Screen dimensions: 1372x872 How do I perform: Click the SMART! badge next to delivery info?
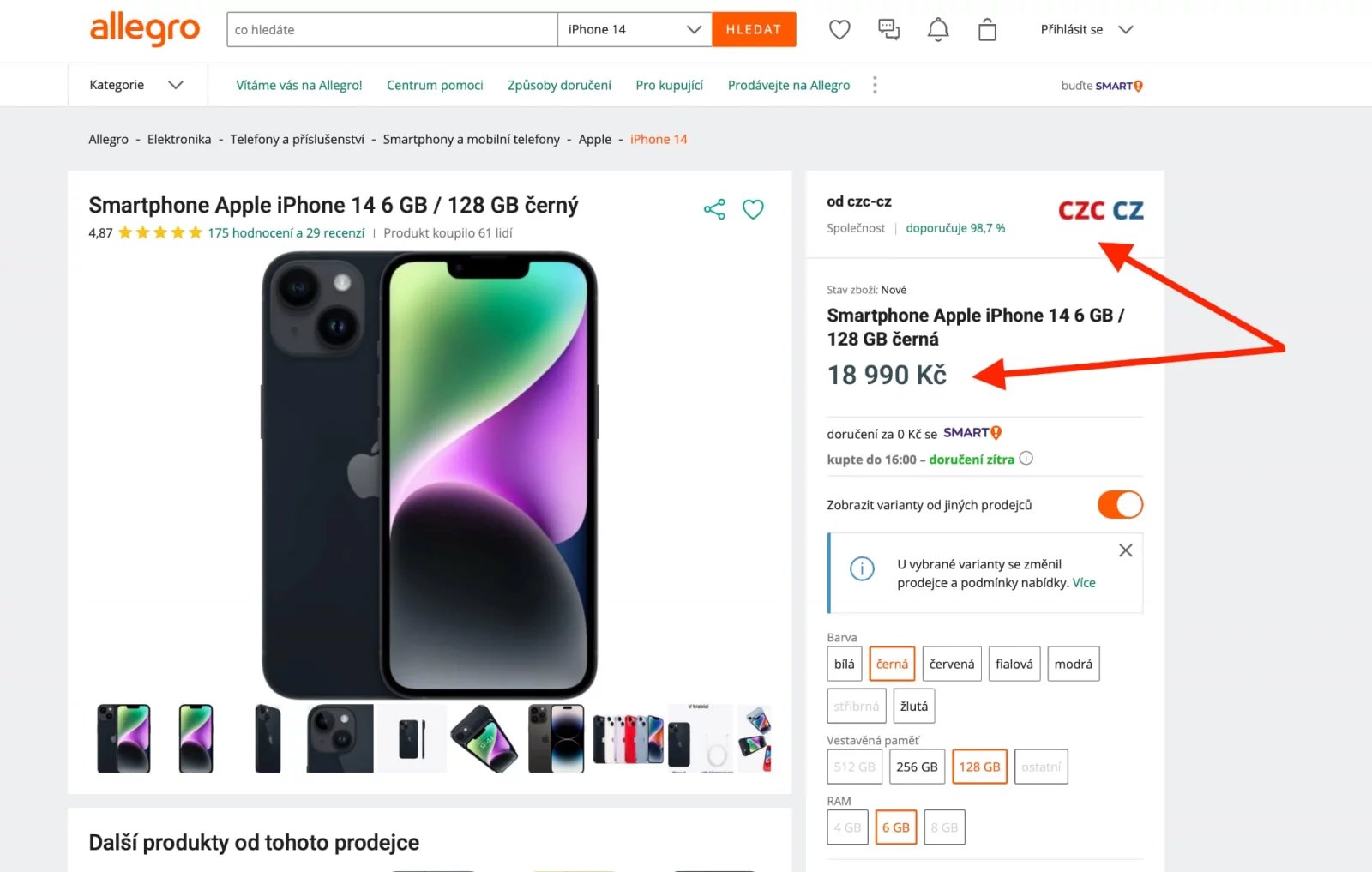pyautogui.click(x=971, y=433)
